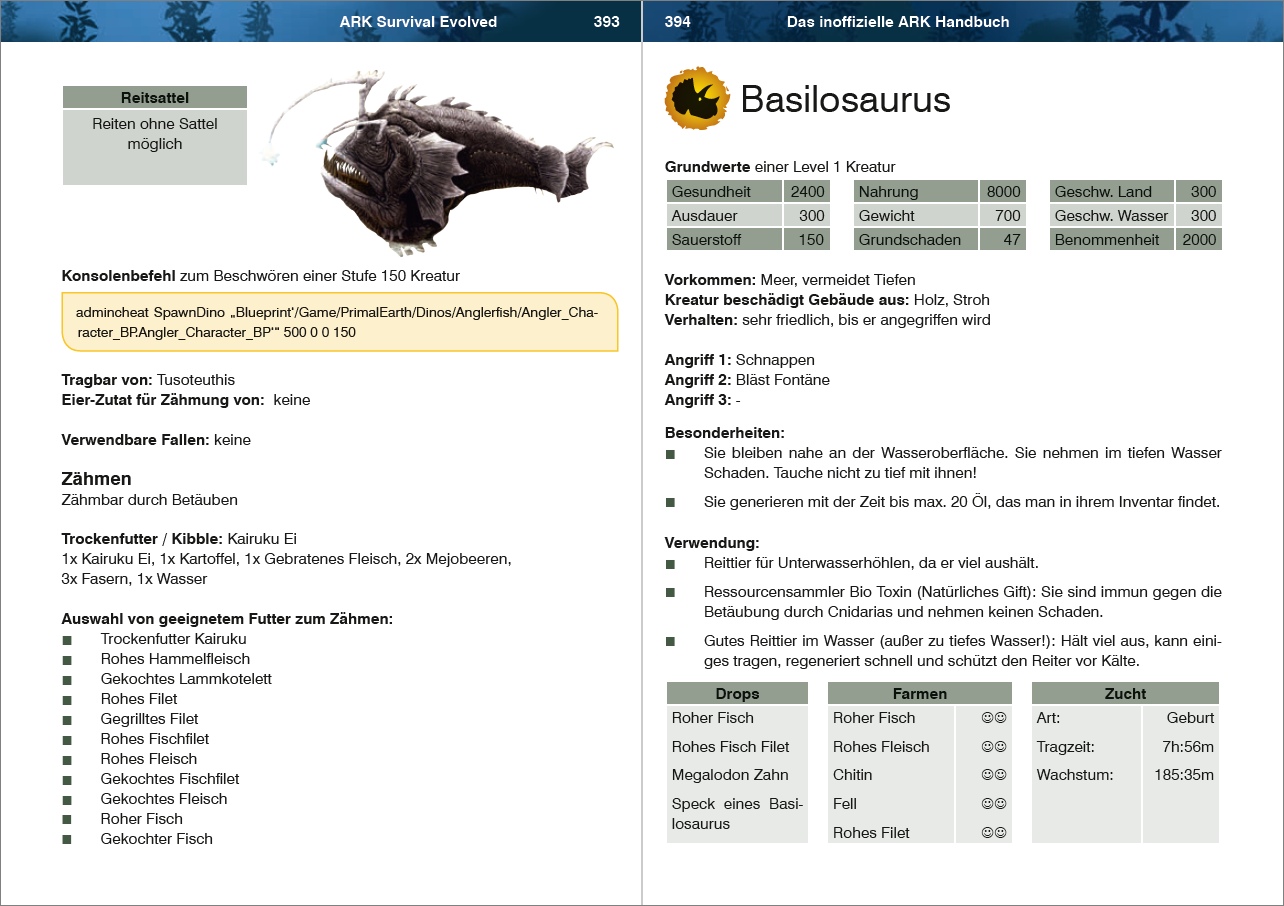Click the Gesundheit value 2400 cell
Viewport: 1284px width, 906px height.
pos(806,192)
